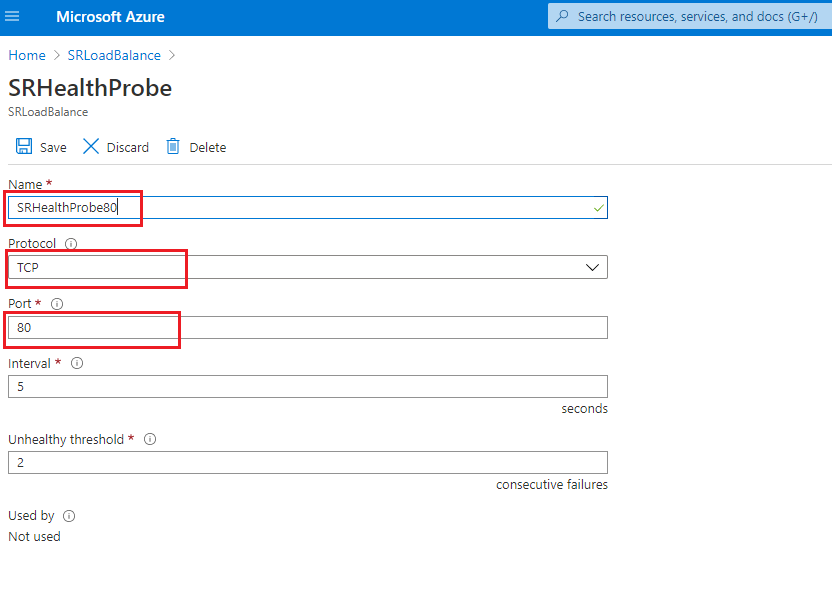Click the Protocol info icon

[x=71, y=244]
